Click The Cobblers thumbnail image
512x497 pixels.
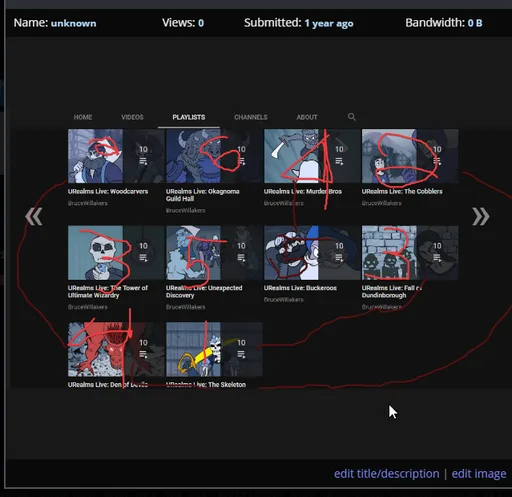[x=410, y=156]
